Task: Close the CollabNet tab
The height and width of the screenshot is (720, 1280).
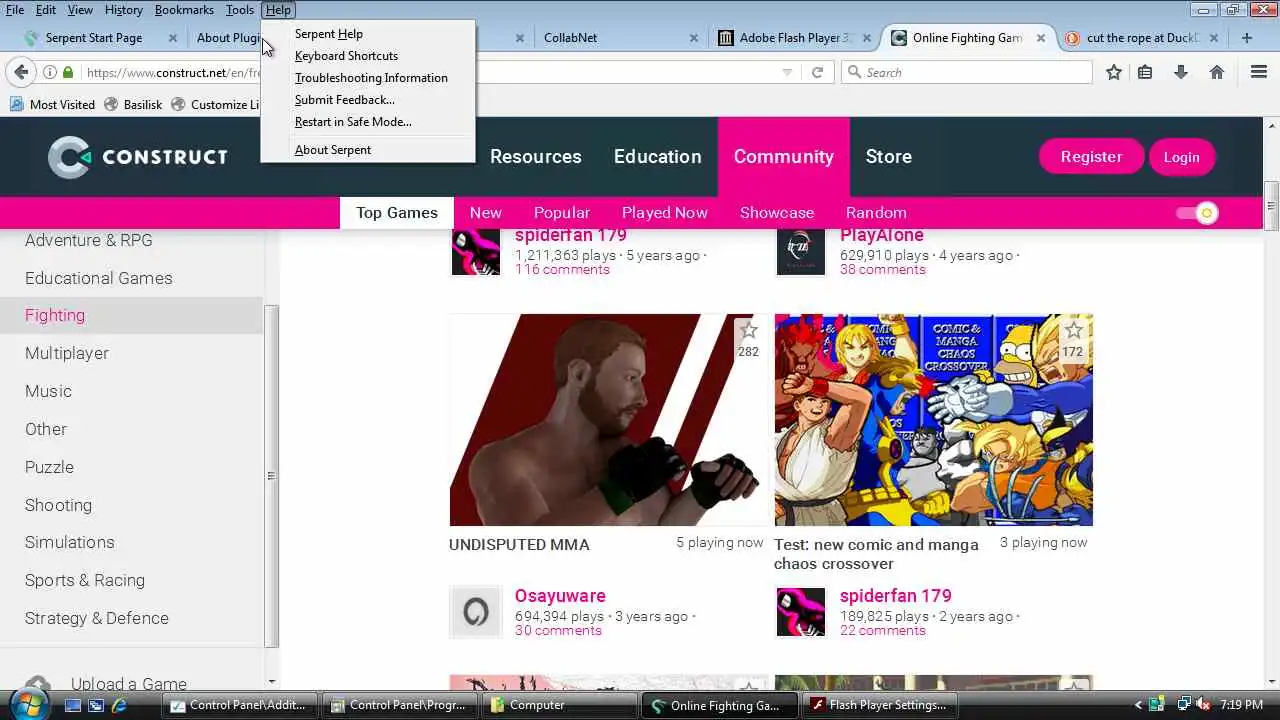Action: pos(694,38)
